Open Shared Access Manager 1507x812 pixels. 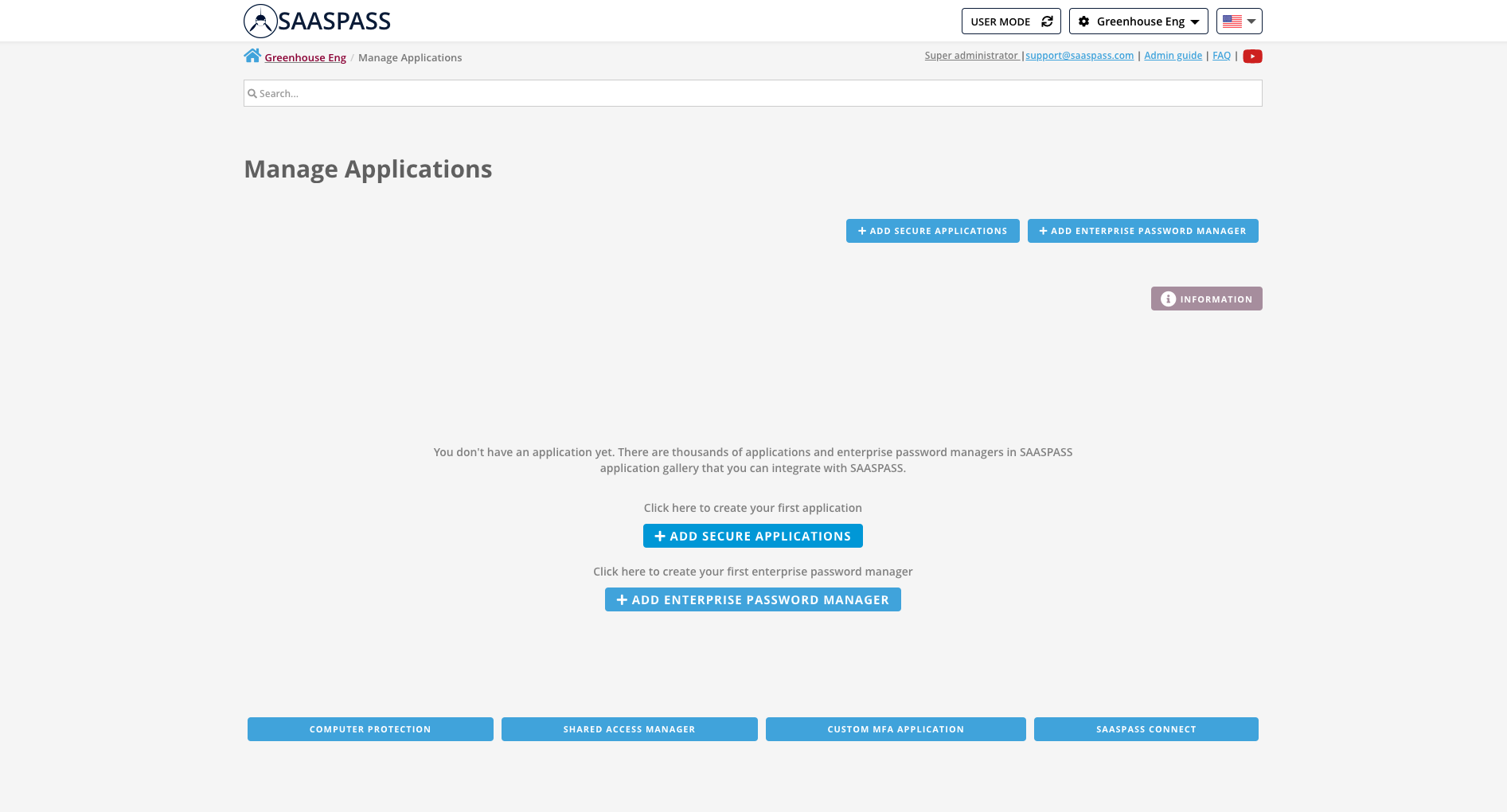coord(629,729)
